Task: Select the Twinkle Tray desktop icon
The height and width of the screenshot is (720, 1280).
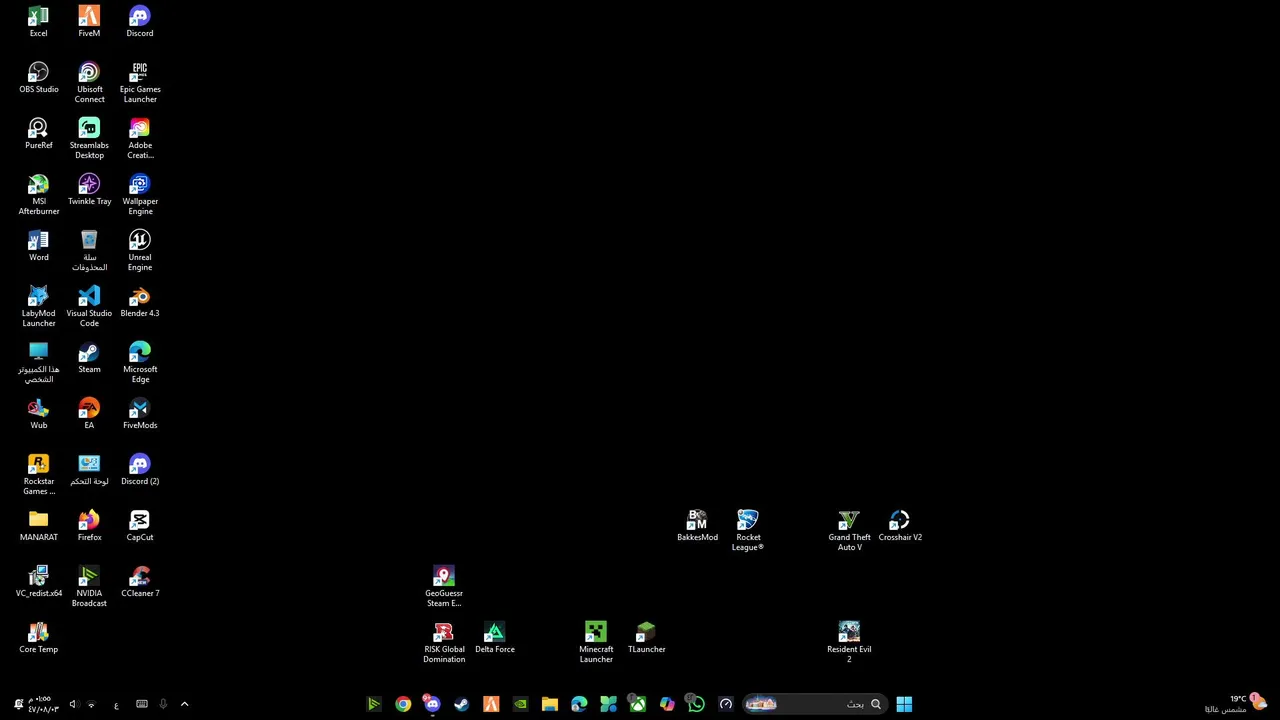Action: (x=89, y=190)
